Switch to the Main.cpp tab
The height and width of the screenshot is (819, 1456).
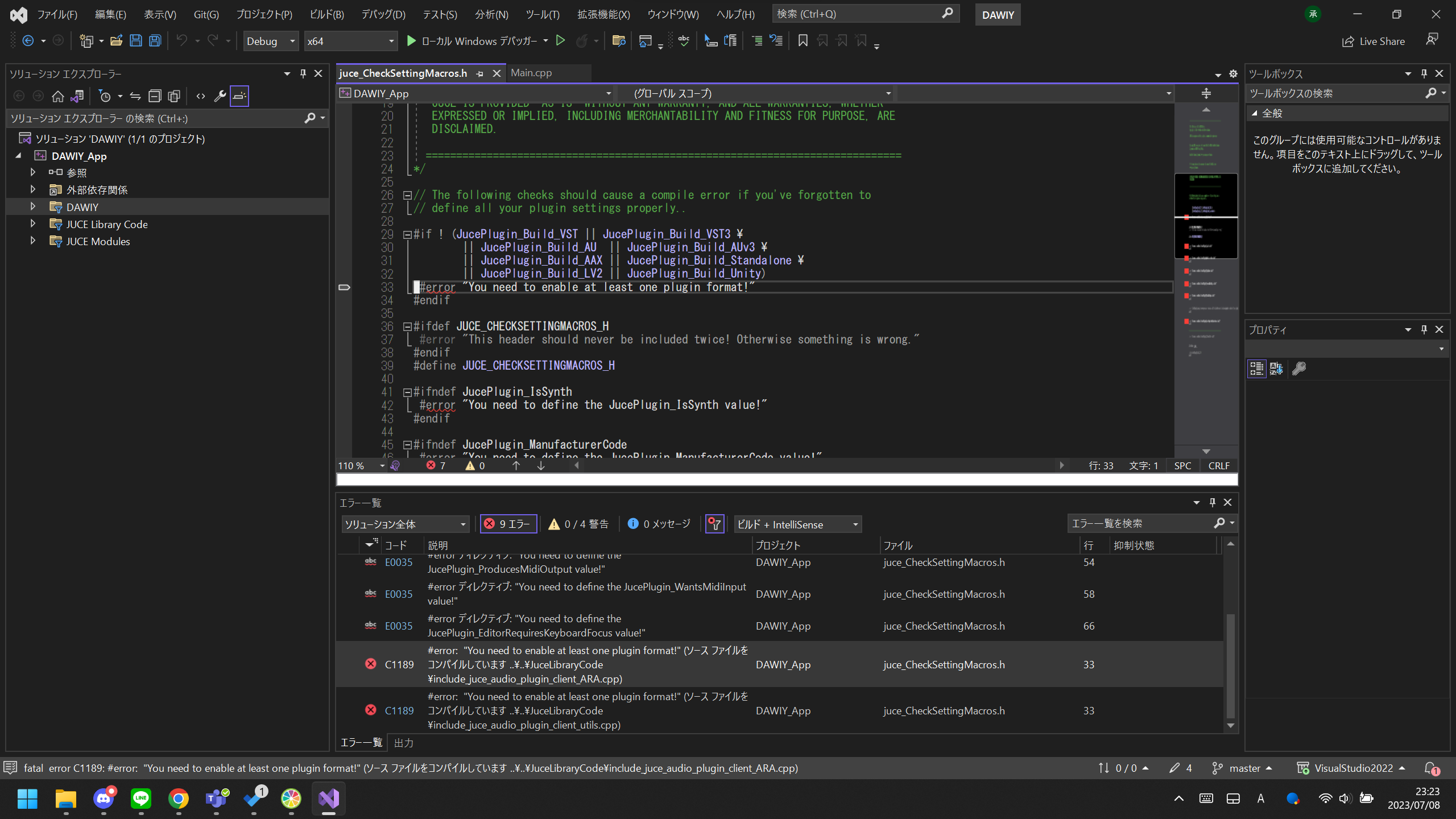531,73
